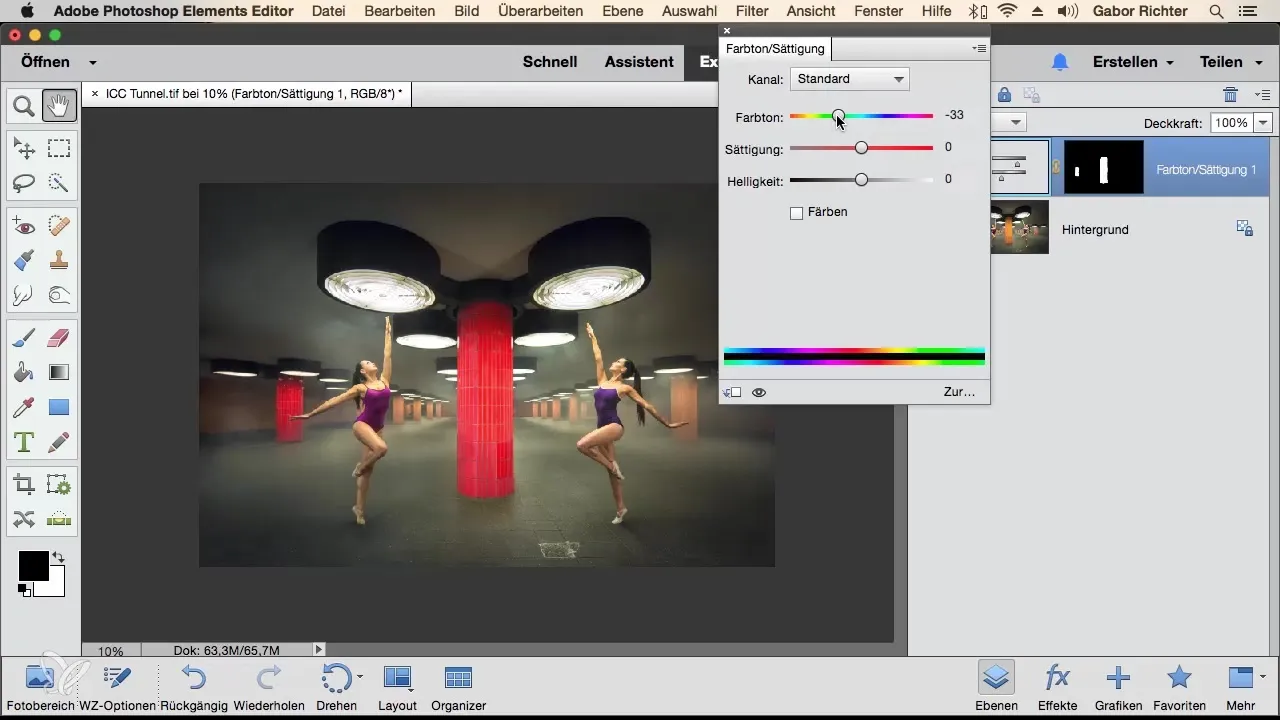Select the Brush tool
Screen dimensions: 1280x720
tap(24, 339)
